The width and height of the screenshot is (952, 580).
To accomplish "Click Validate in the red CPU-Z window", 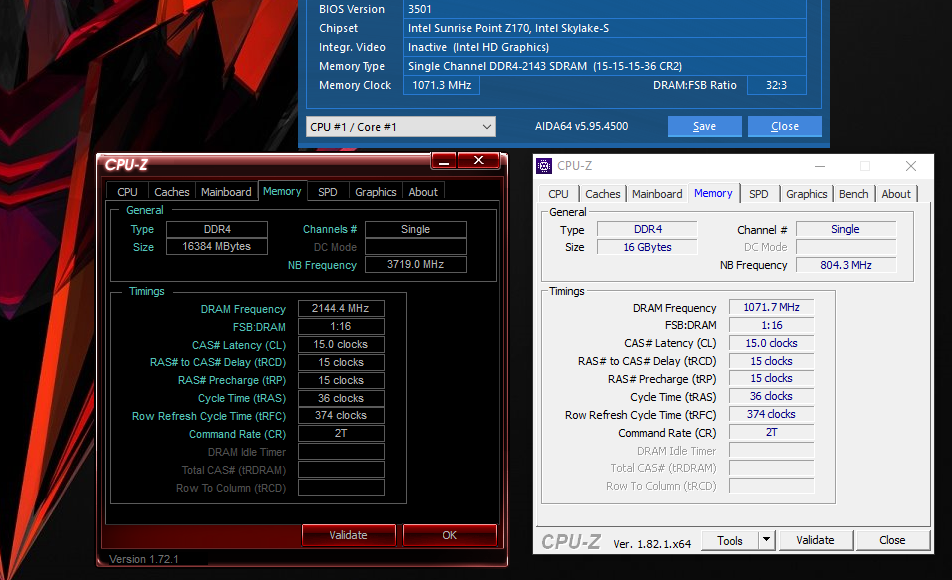I will pos(348,535).
